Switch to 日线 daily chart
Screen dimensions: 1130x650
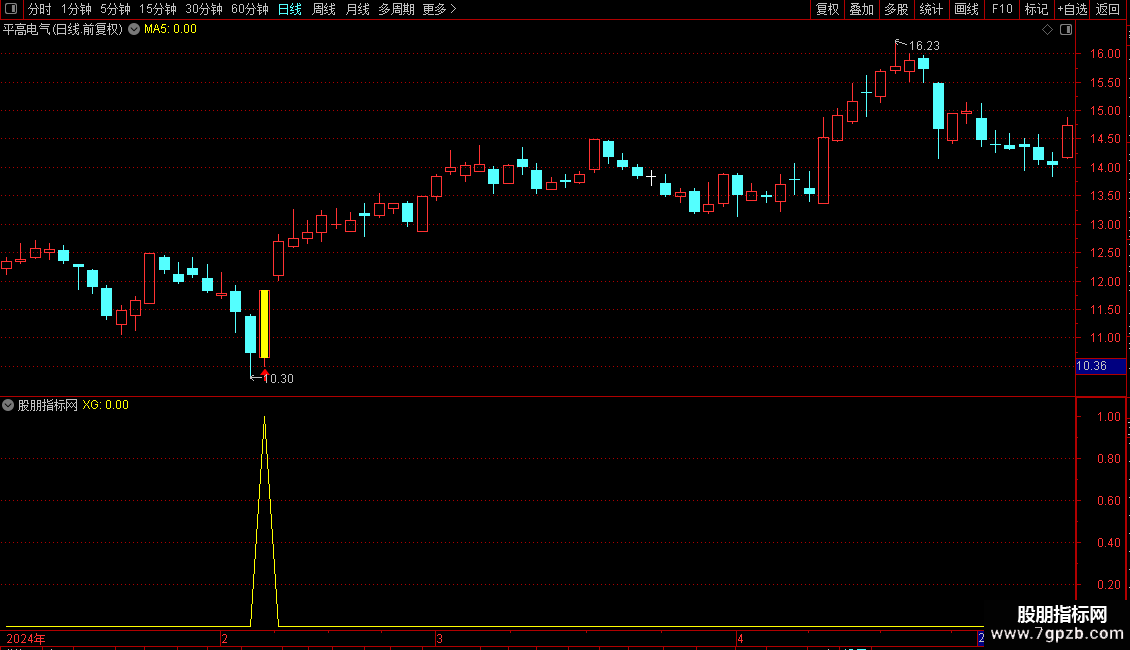pos(290,9)
